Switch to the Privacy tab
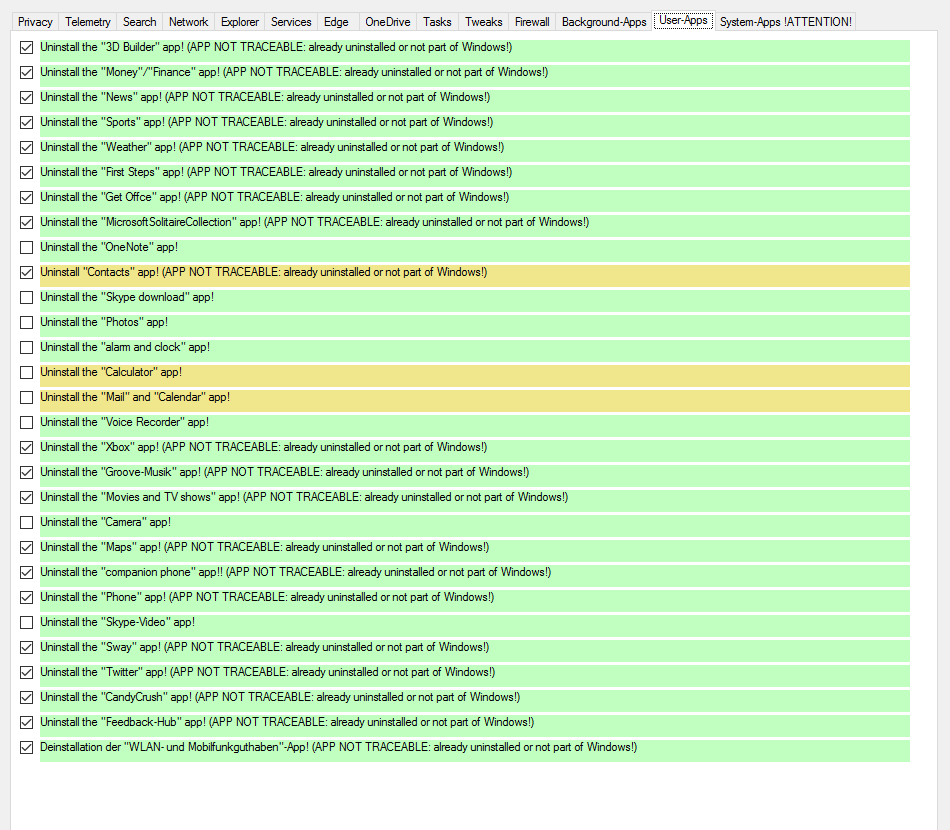Image resolution: width=950 pixels, height=830 pixels. (35, 22)
